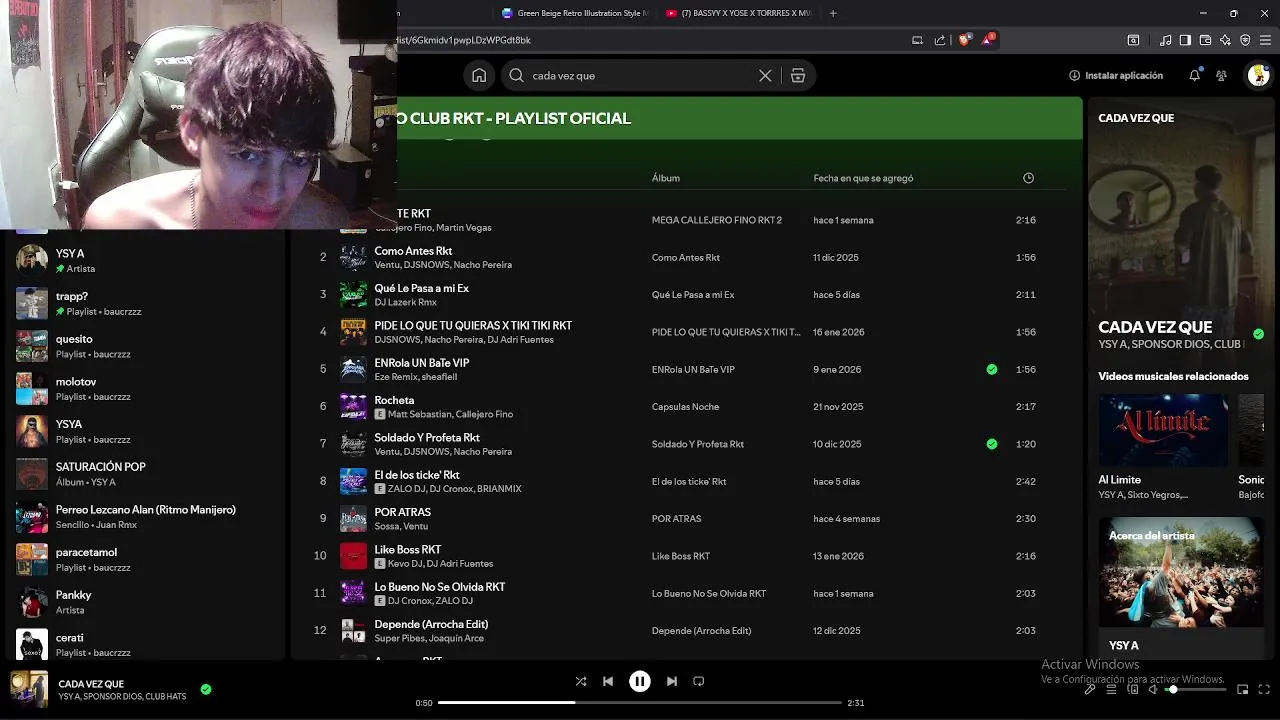Open MEGA CALLEJERO FINO RKT 2 album link
The width and height of the screenshot is (1280, 720).
(717, 220)
